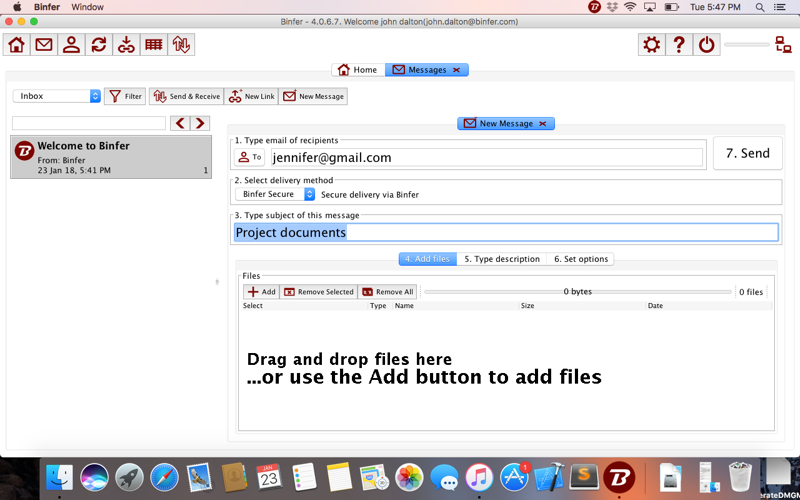Open the Home toolbar icon
The width and height of the screenshot is (800, 500).
click(x=16, y=45)
